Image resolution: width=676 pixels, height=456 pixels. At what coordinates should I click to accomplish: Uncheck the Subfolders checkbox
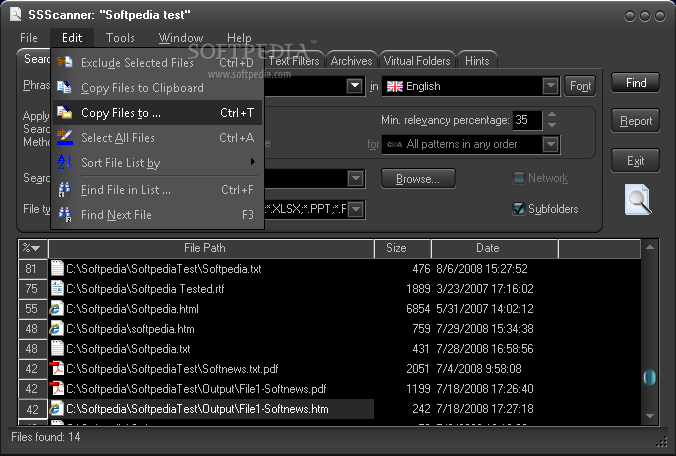(x=519, y=209)
